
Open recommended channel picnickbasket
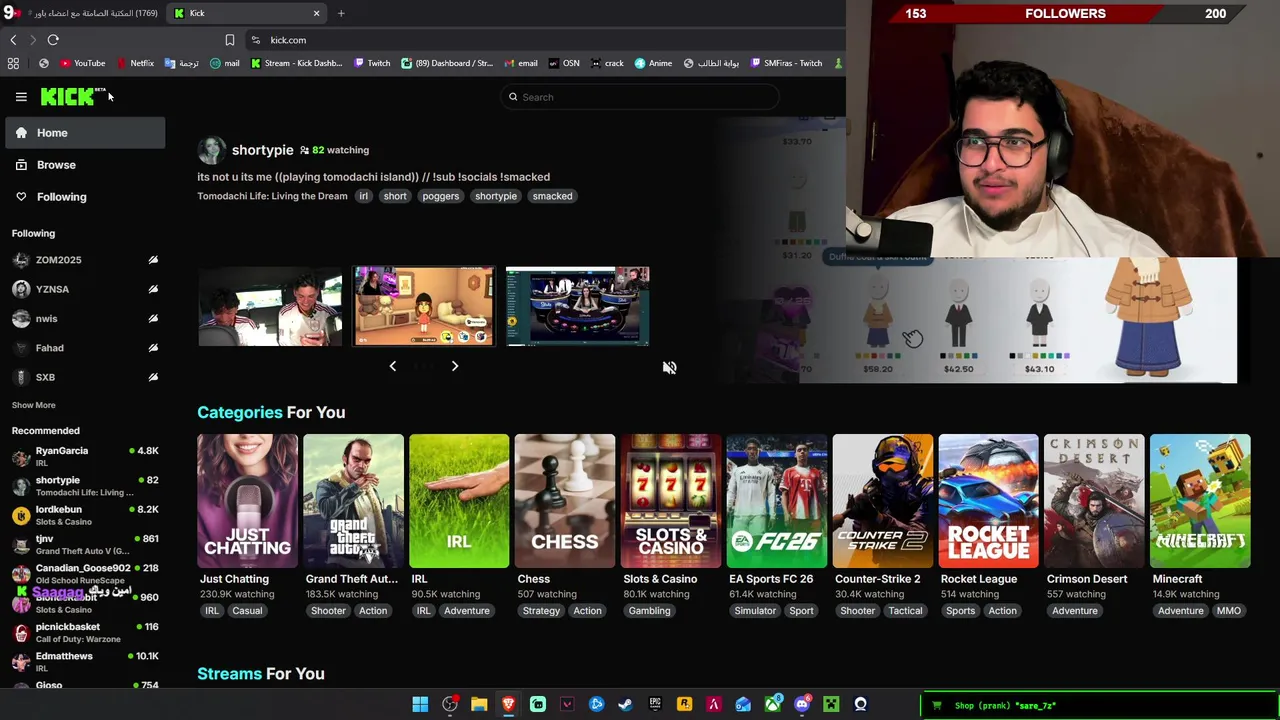85,633
